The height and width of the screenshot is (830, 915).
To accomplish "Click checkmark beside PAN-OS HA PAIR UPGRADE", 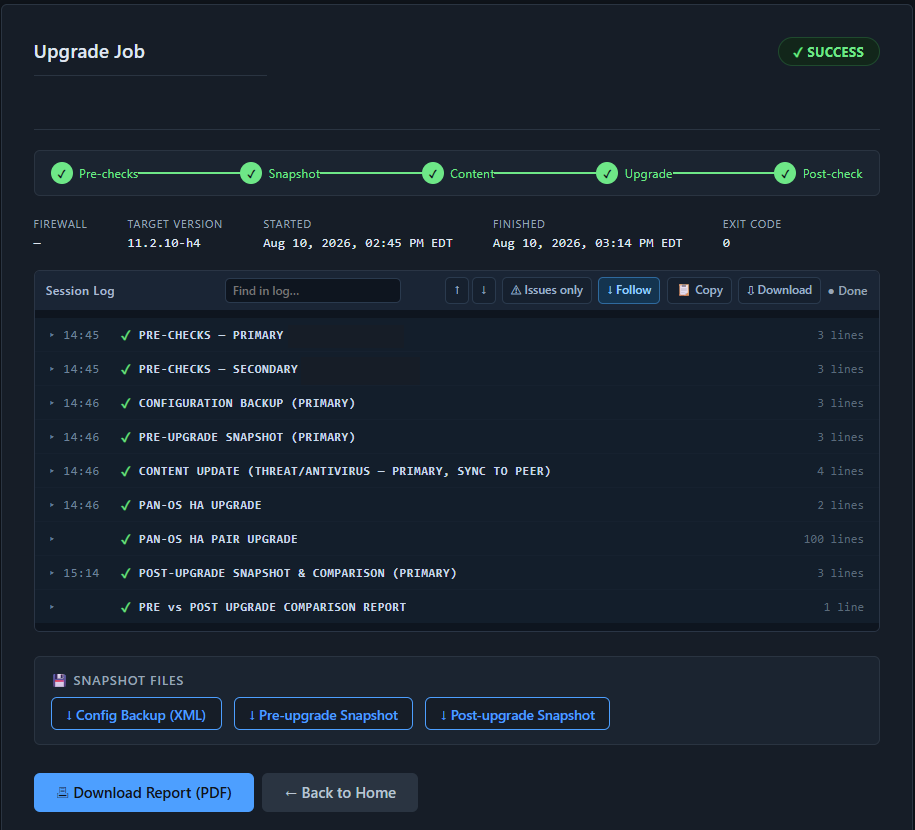I will coord(125,539).
